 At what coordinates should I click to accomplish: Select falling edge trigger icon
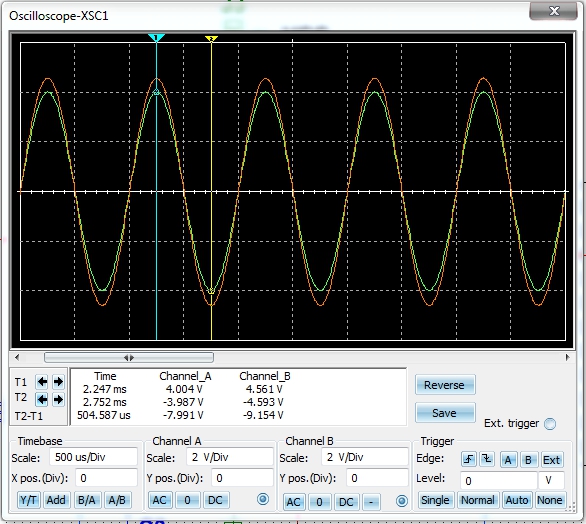[x=487, y=459]
